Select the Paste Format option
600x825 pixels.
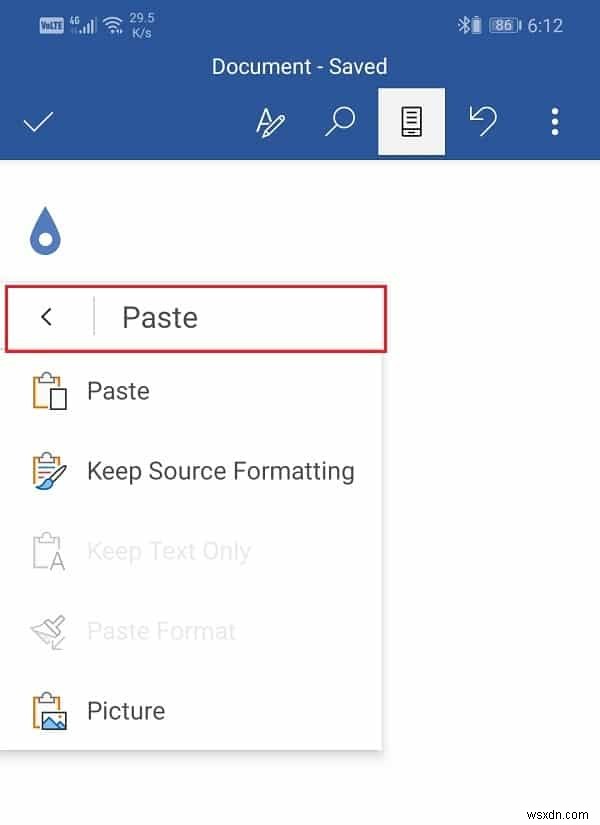pos(161,631)
